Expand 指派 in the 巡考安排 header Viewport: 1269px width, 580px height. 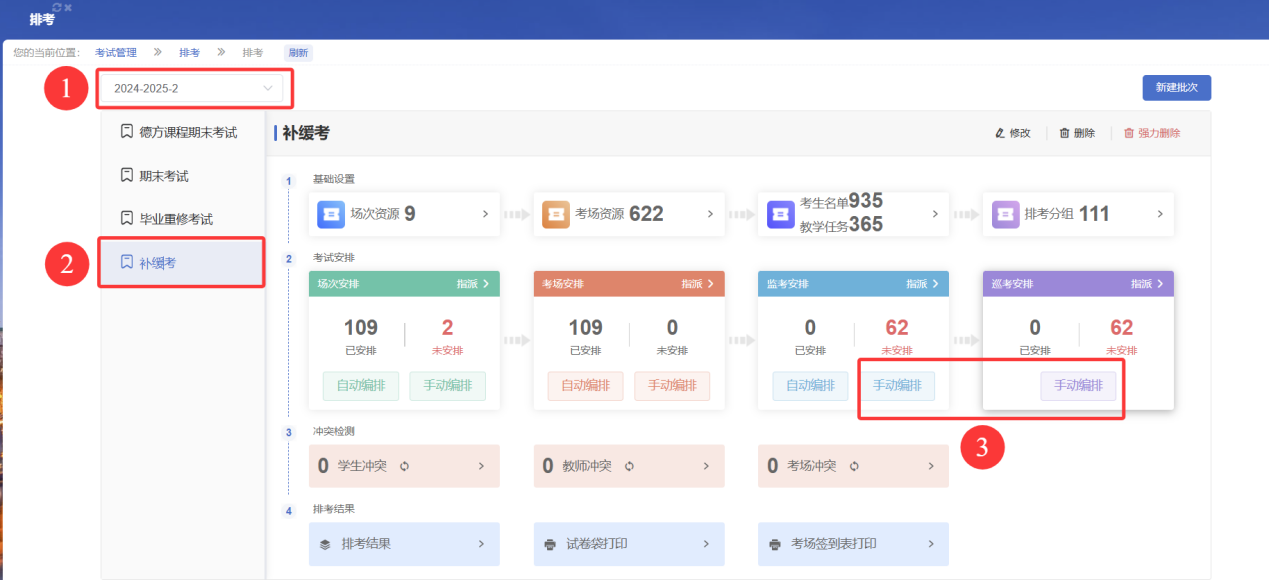(1146, 284)
